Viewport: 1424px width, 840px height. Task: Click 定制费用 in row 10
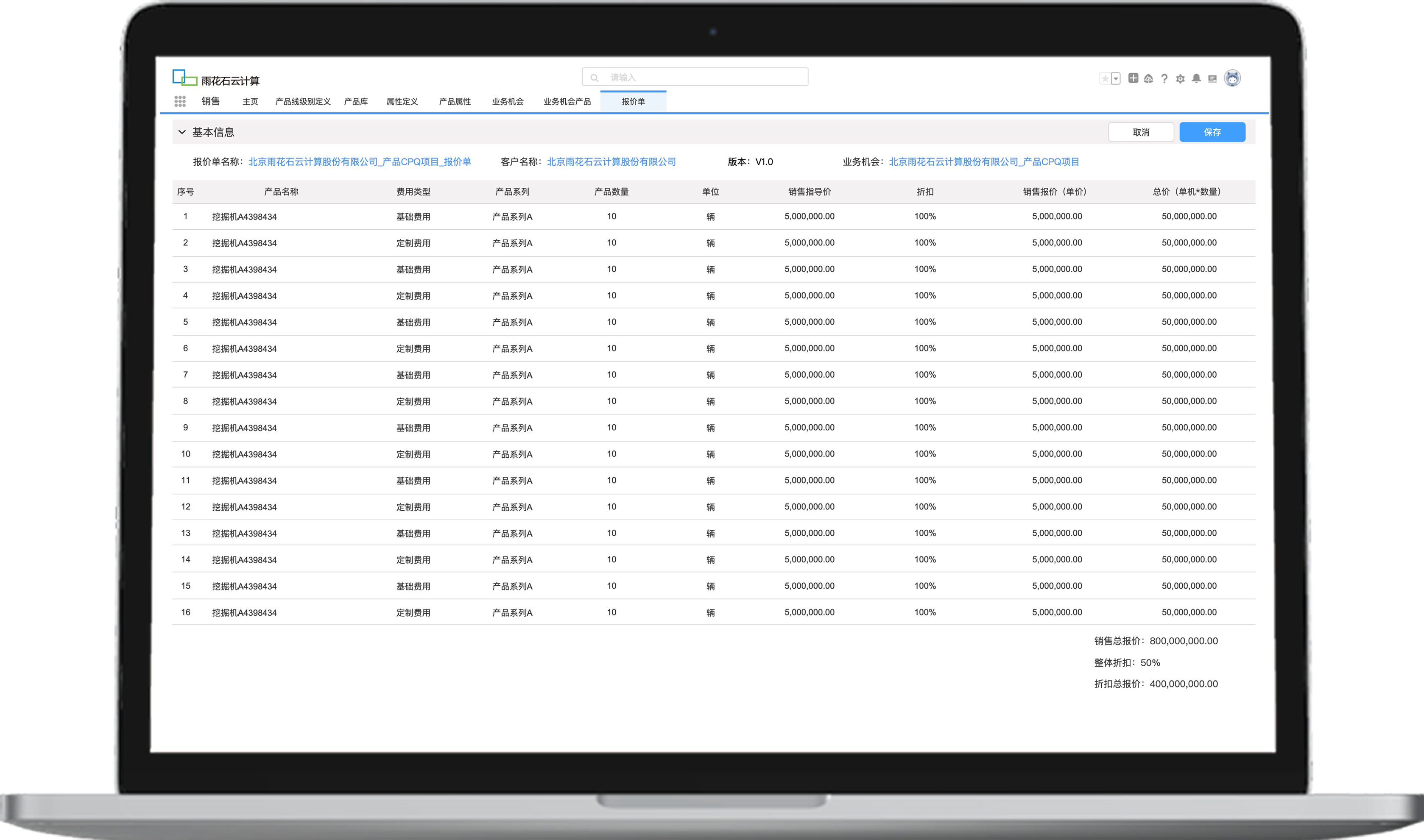(x=413, y=454)
